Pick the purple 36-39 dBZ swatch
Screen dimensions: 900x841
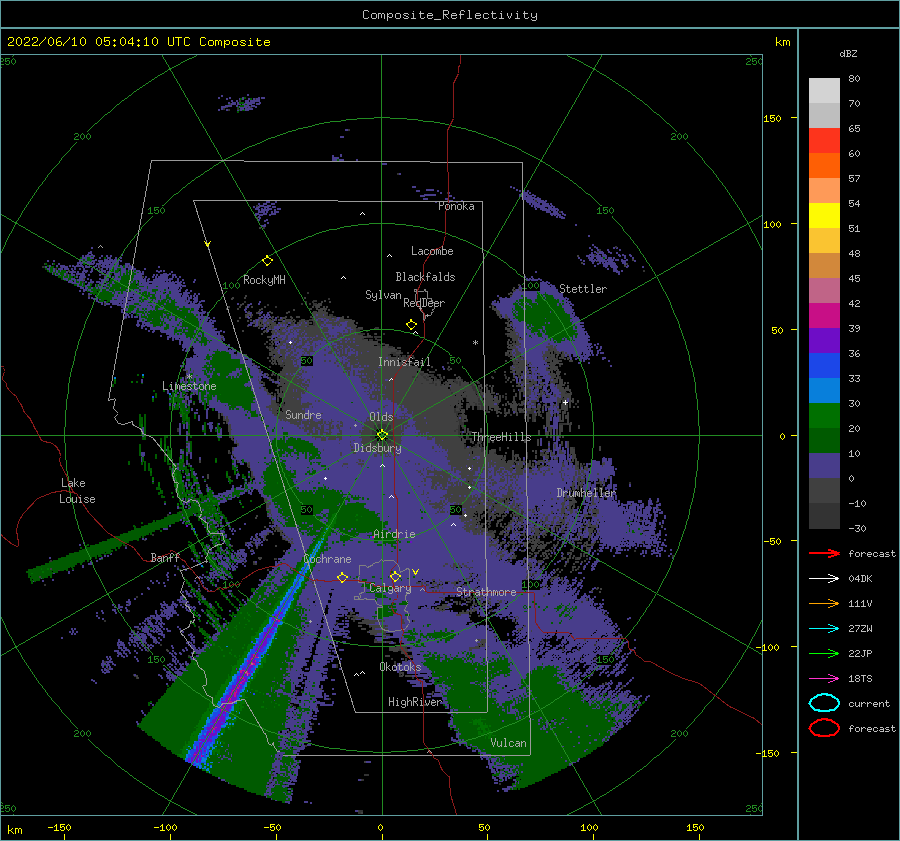coord(824,341)
